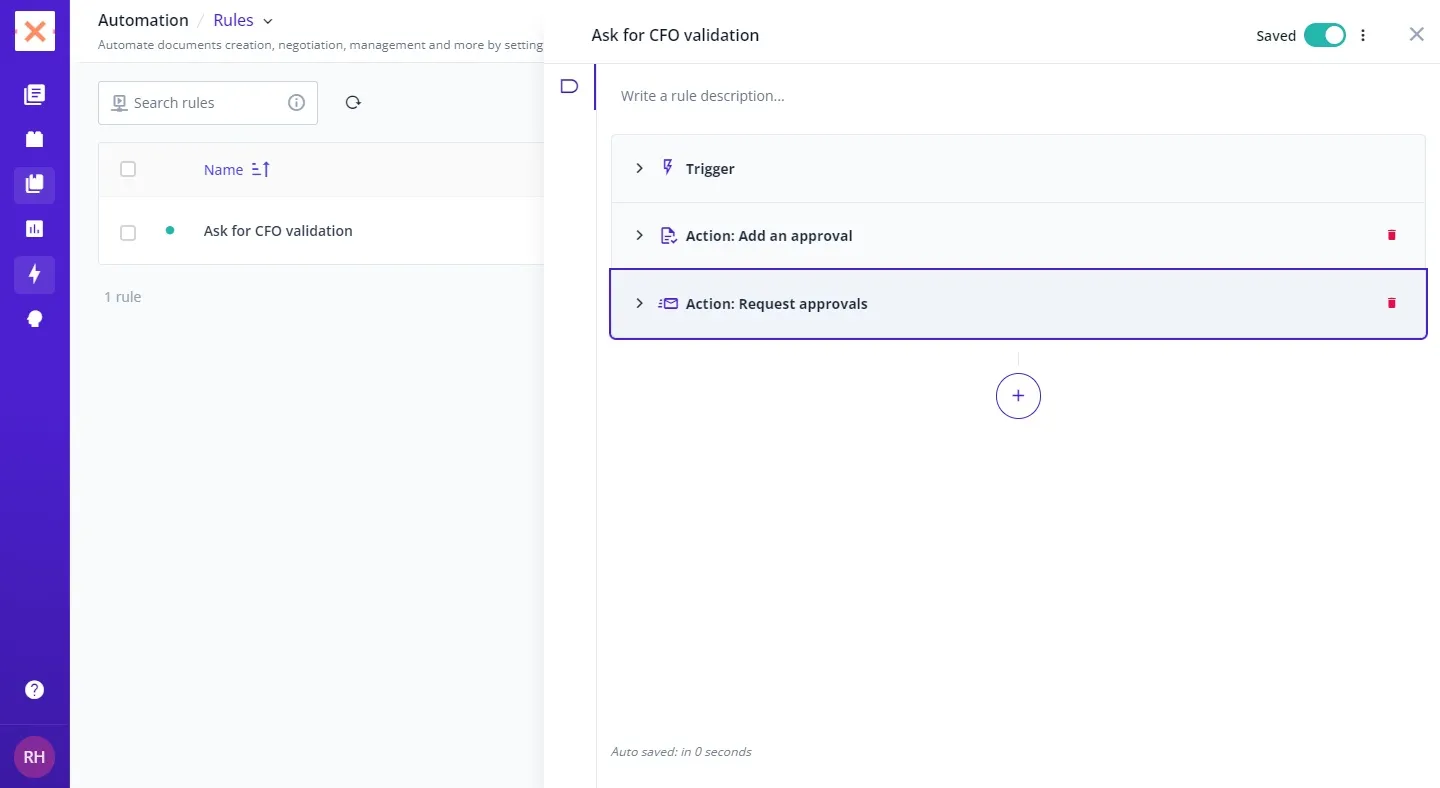
Task: Click the rule description tag icon
Action: [x=569, y=86]
